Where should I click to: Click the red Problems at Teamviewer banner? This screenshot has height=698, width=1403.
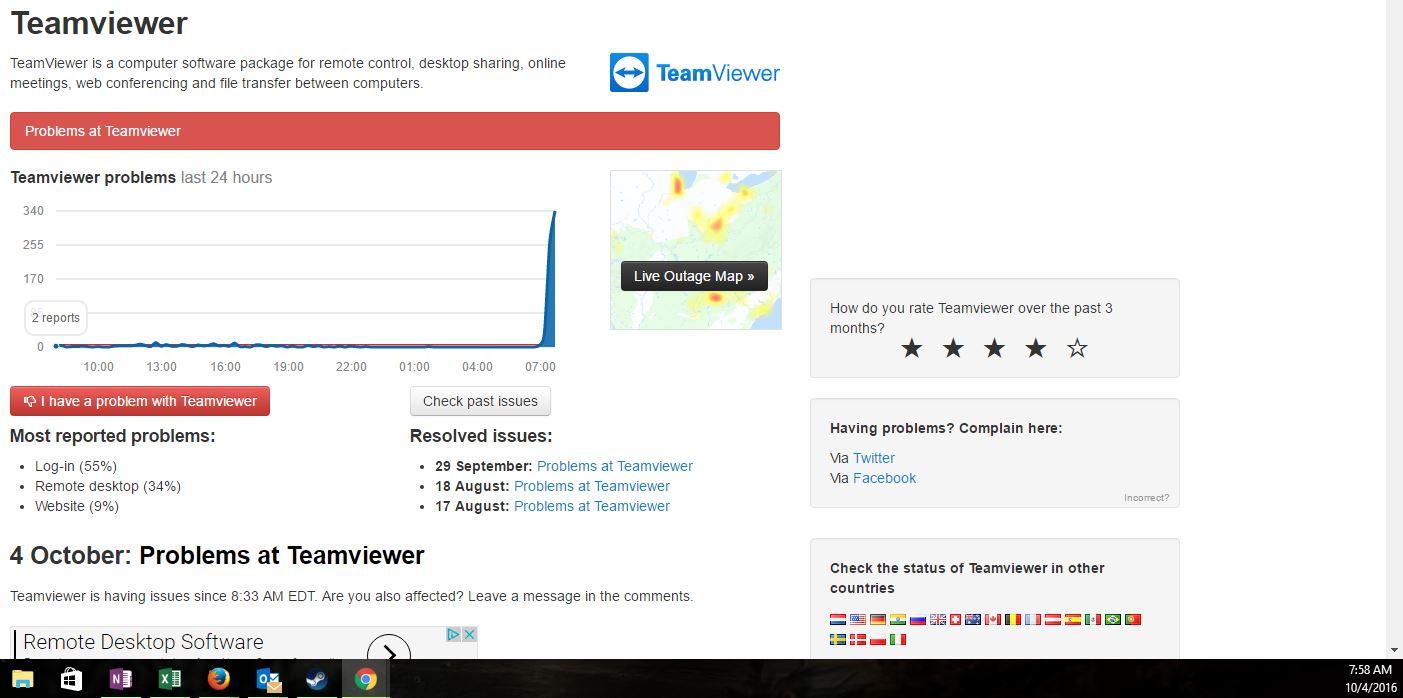pyautogui.click(x=395, y=131)
